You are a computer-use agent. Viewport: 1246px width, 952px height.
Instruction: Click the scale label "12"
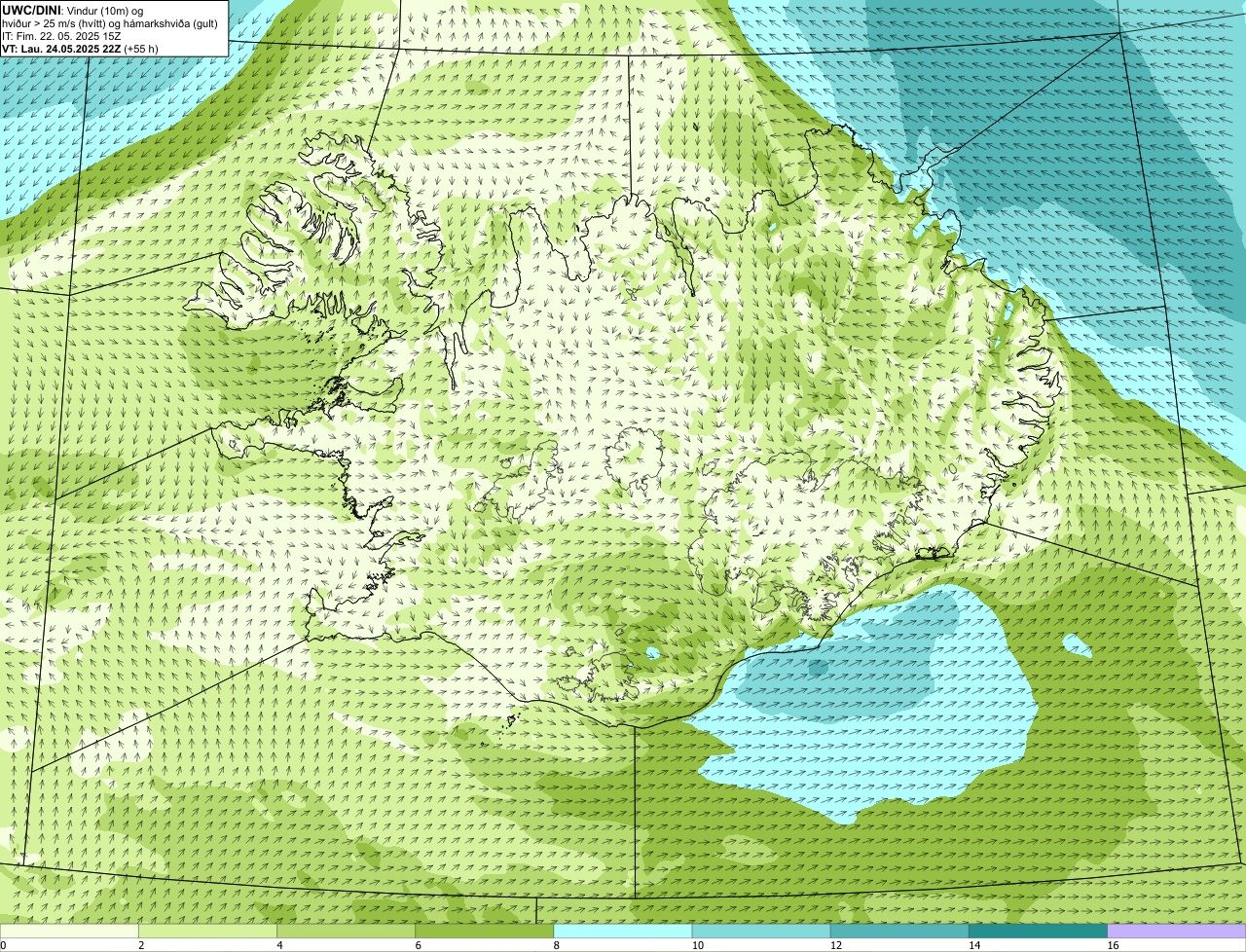coord(836,945)
